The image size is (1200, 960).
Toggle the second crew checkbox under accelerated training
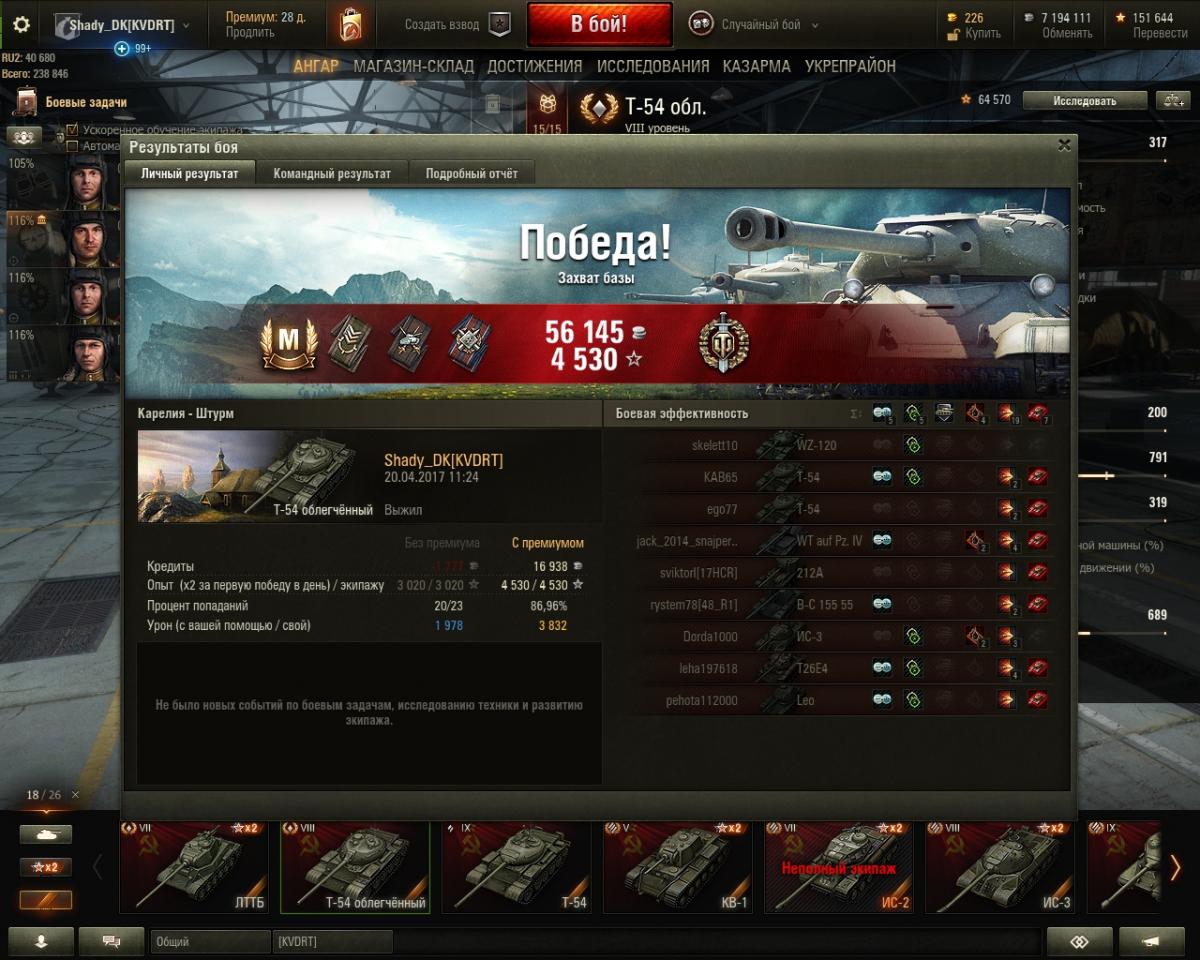(x=72, y=146)
